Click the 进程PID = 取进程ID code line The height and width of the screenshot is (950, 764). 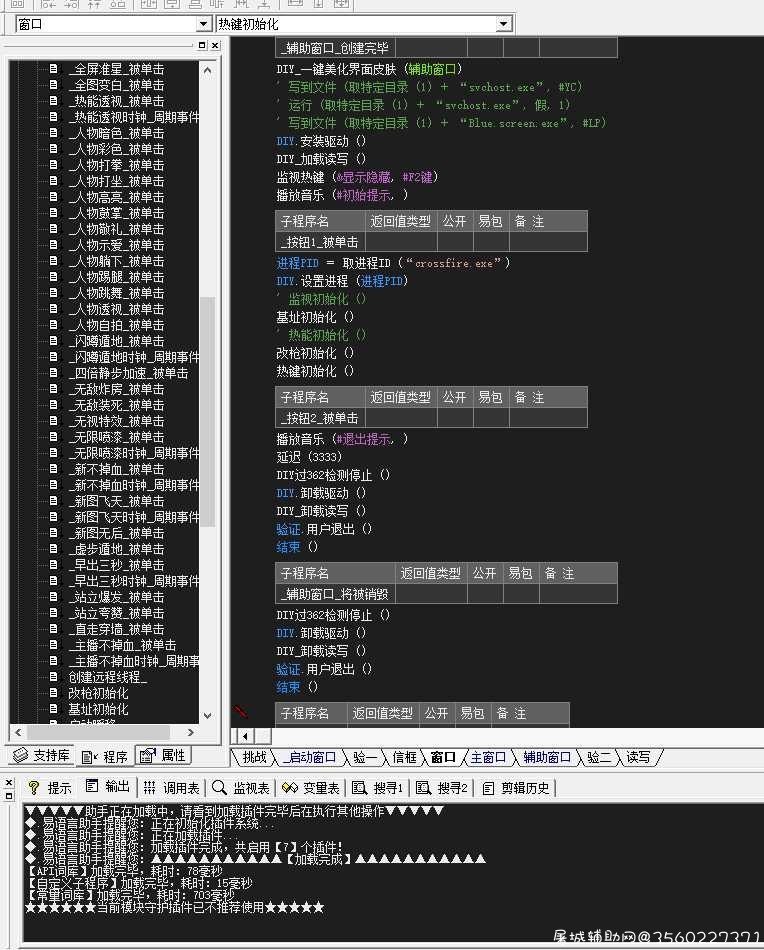[393, 263]
